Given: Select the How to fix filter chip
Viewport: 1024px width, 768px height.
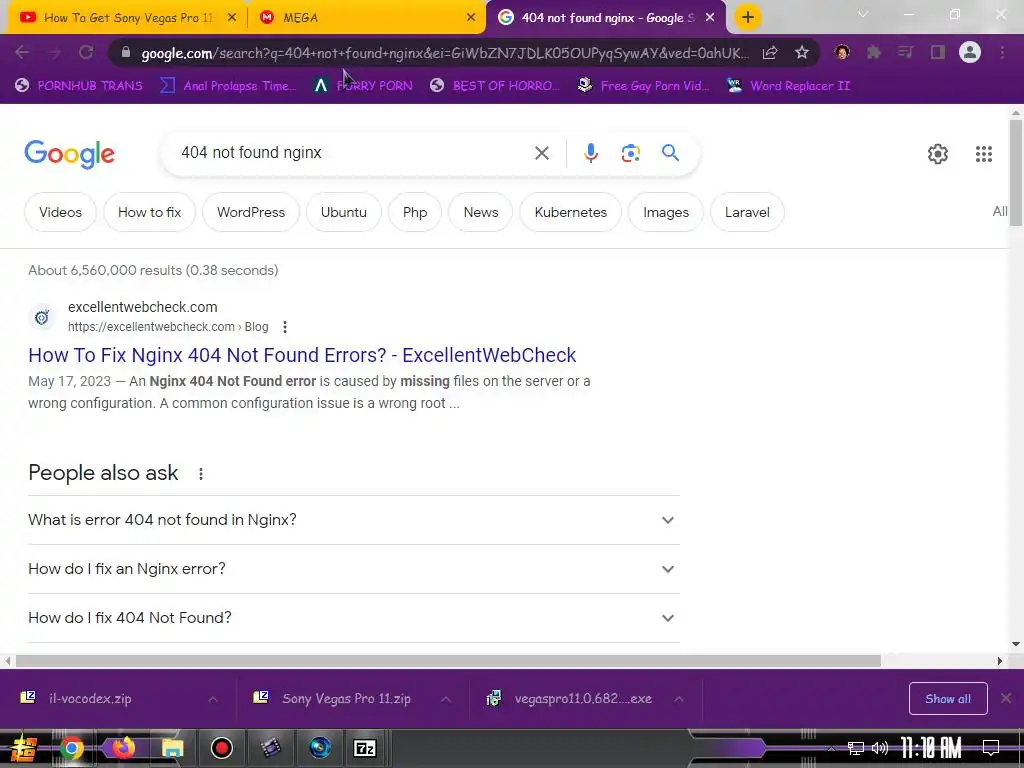Looking at the screenshot, I should [x=150, y=212].
